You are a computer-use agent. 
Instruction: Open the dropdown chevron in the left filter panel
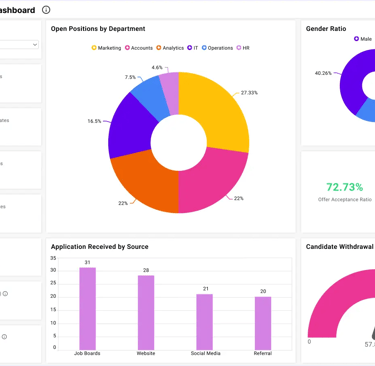click(x=35, y=45)
